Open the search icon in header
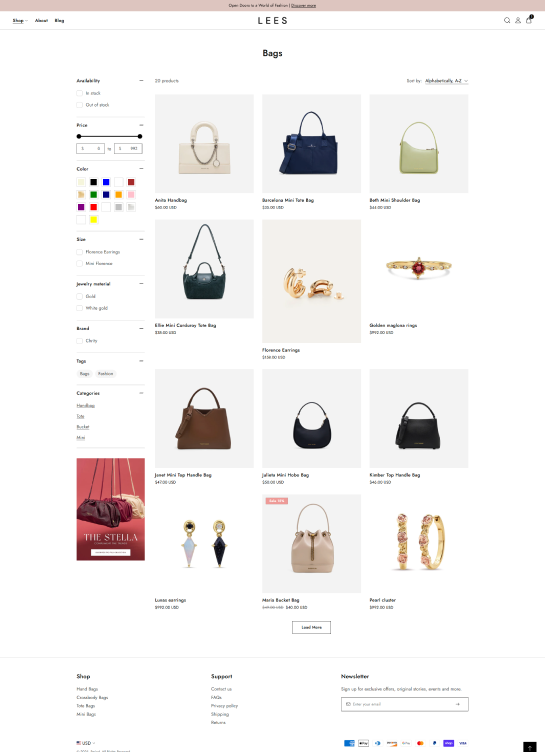The height and width of the screenshot is (752, 545). point(507,21)
